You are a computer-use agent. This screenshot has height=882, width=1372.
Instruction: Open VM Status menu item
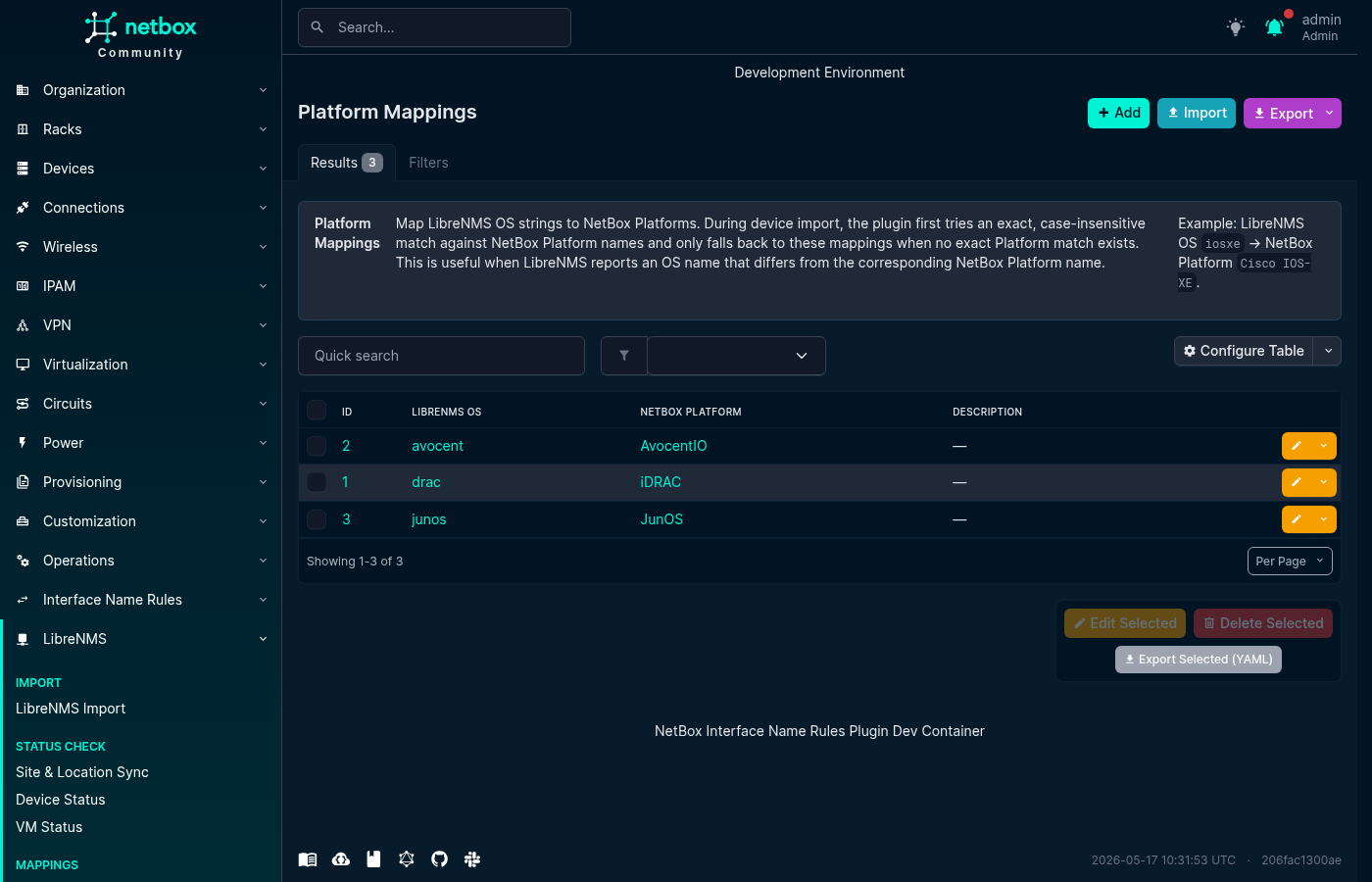point(49,827)
